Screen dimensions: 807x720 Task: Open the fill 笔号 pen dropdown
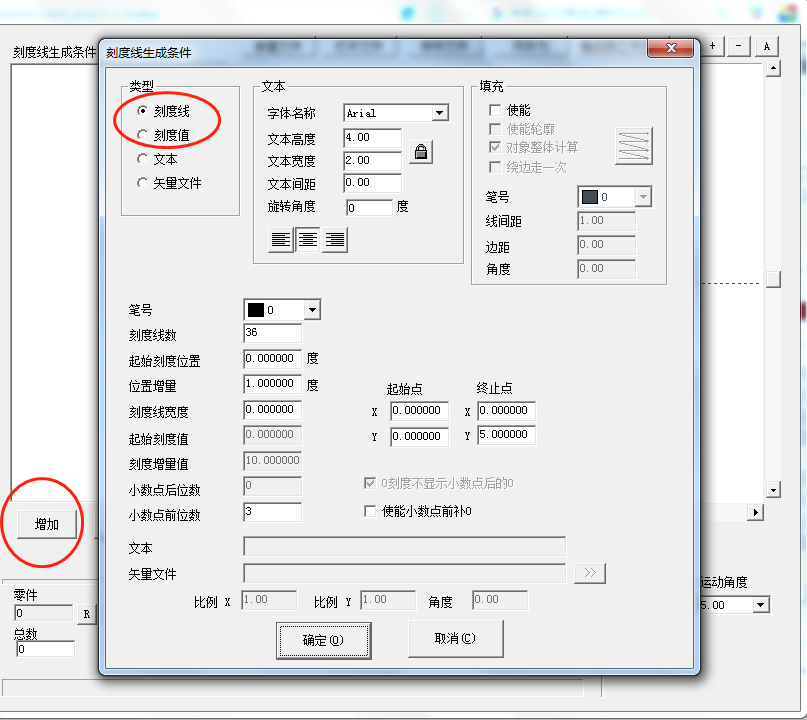[643, 197]
